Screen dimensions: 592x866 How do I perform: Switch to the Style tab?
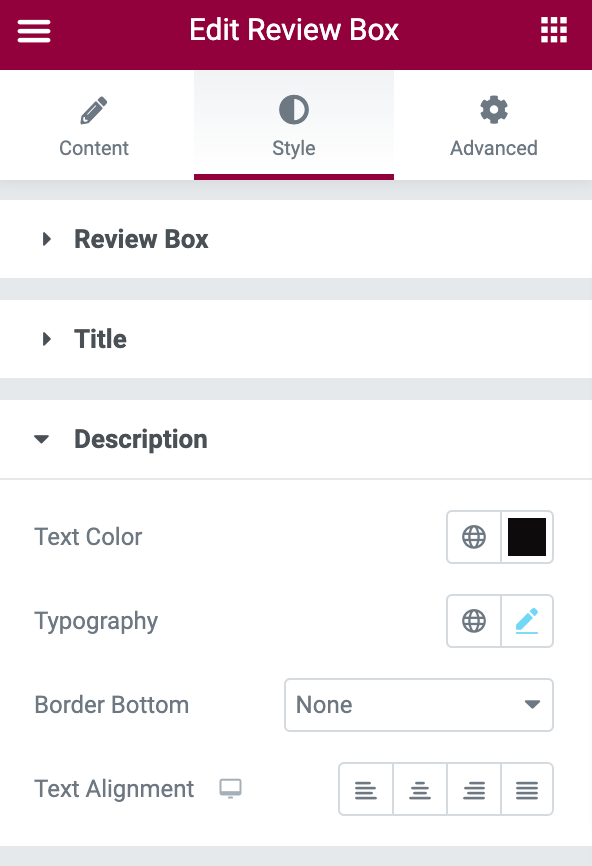294,125
